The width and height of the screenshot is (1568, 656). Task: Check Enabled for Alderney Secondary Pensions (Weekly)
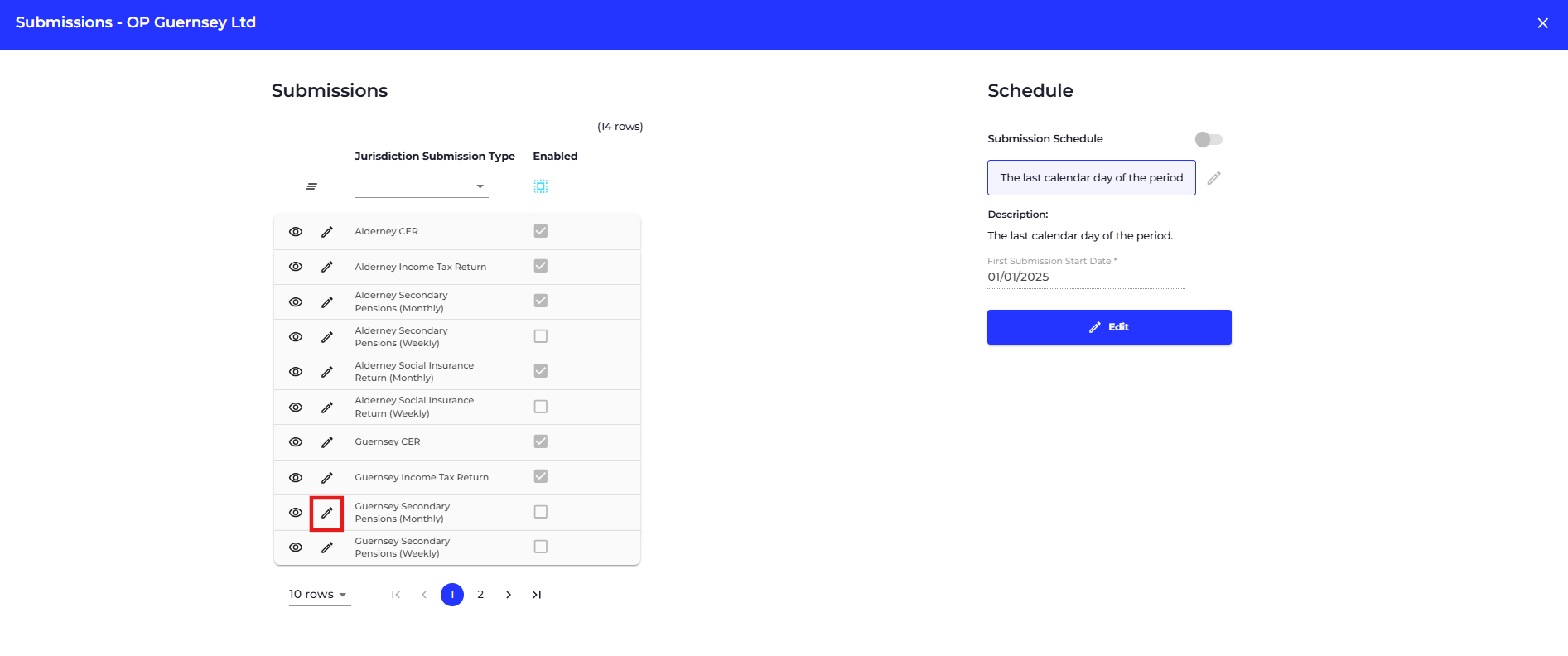click(x=541, y=336)
